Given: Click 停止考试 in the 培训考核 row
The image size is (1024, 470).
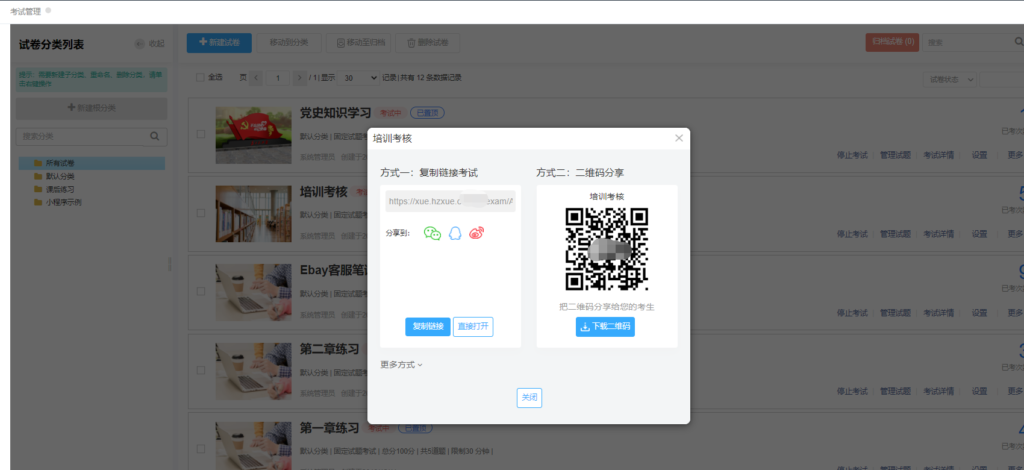Looking at the screenshot, I should click(x=852, y=234).
